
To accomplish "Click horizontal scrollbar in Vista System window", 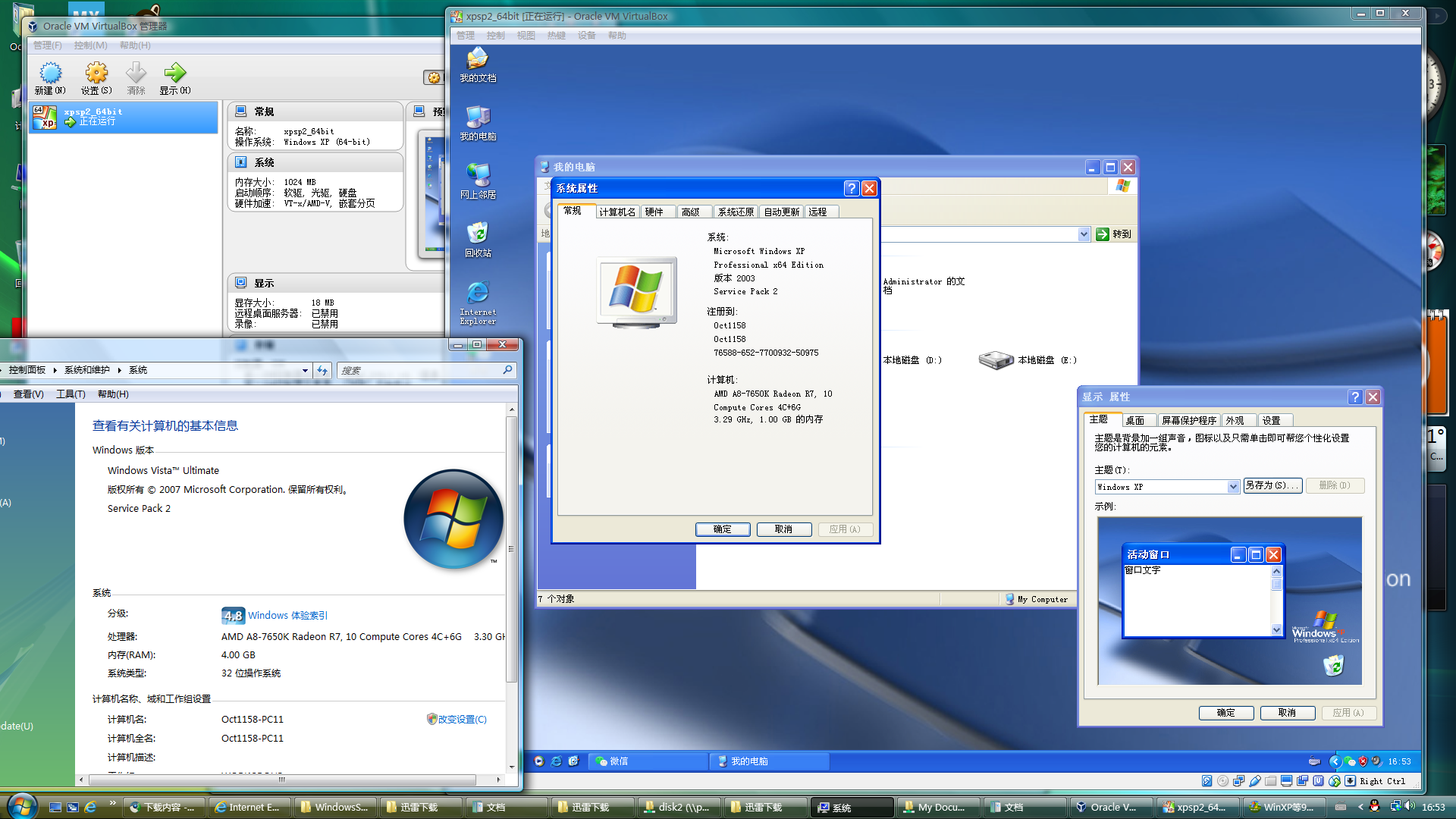I will [x=289, y=780].
